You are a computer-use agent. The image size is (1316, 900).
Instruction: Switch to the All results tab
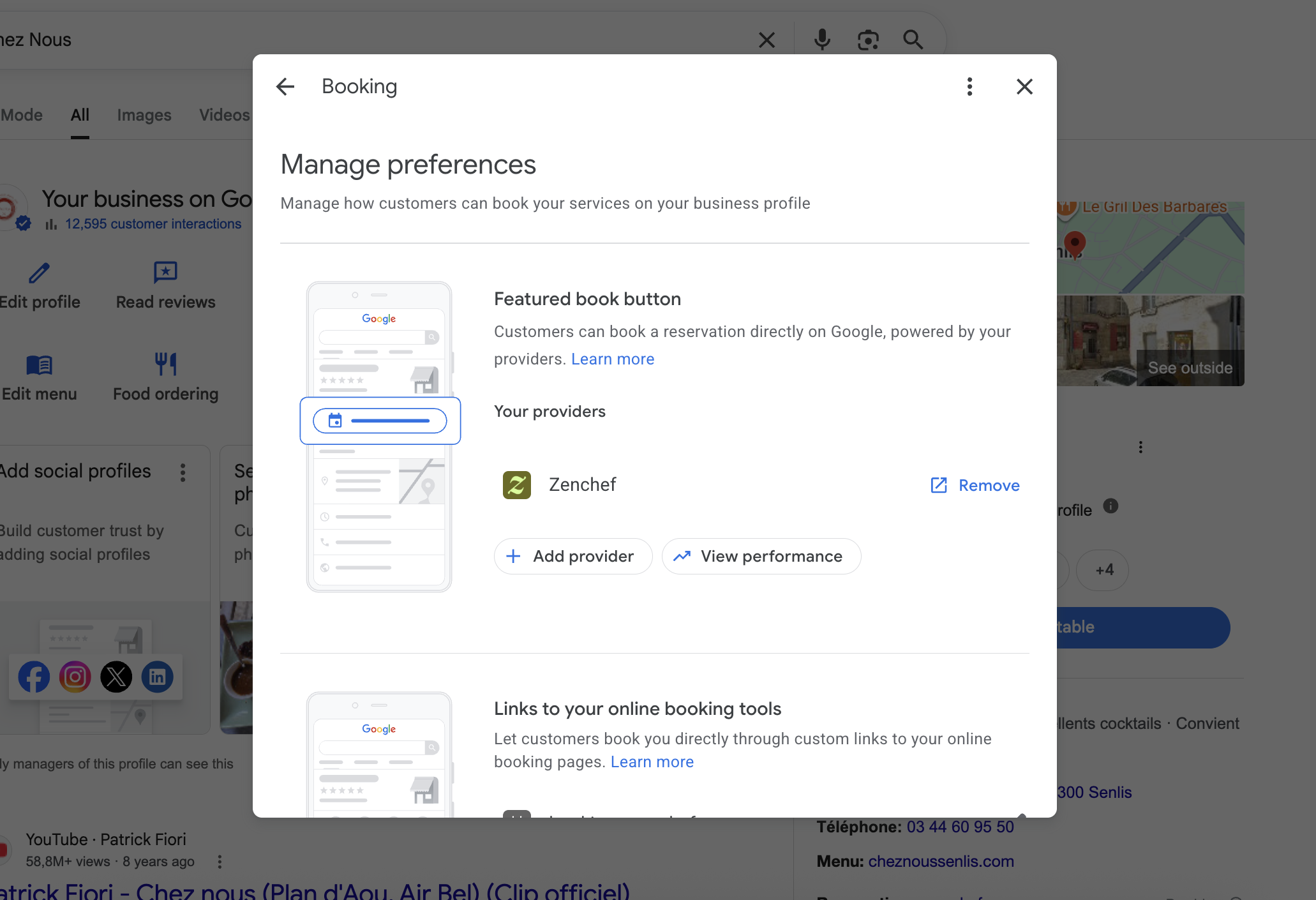click(x=80, y=115)
